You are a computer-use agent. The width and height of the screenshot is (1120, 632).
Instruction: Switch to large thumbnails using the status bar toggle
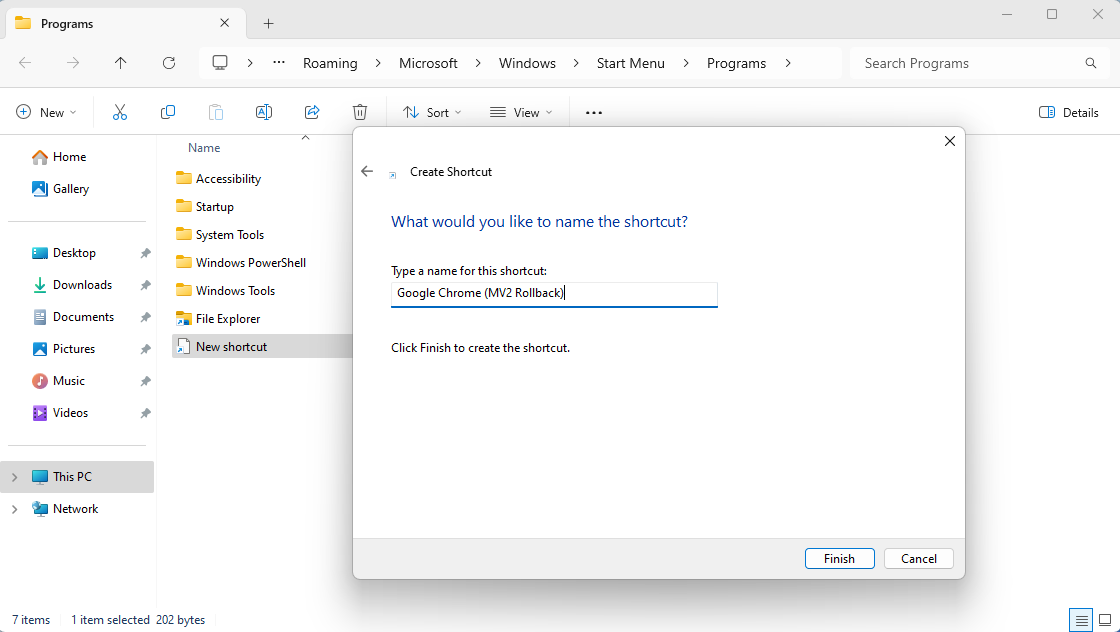point(1106,620)
